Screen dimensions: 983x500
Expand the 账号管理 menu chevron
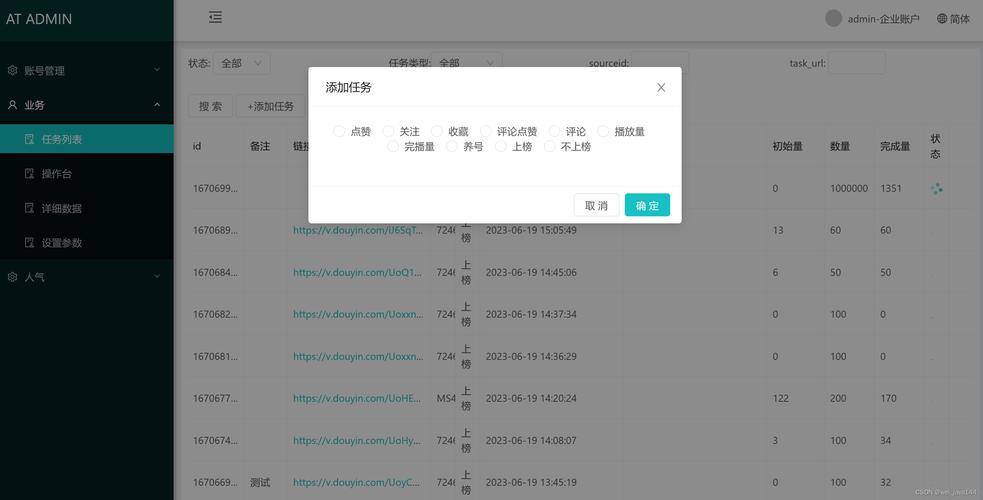157,70
